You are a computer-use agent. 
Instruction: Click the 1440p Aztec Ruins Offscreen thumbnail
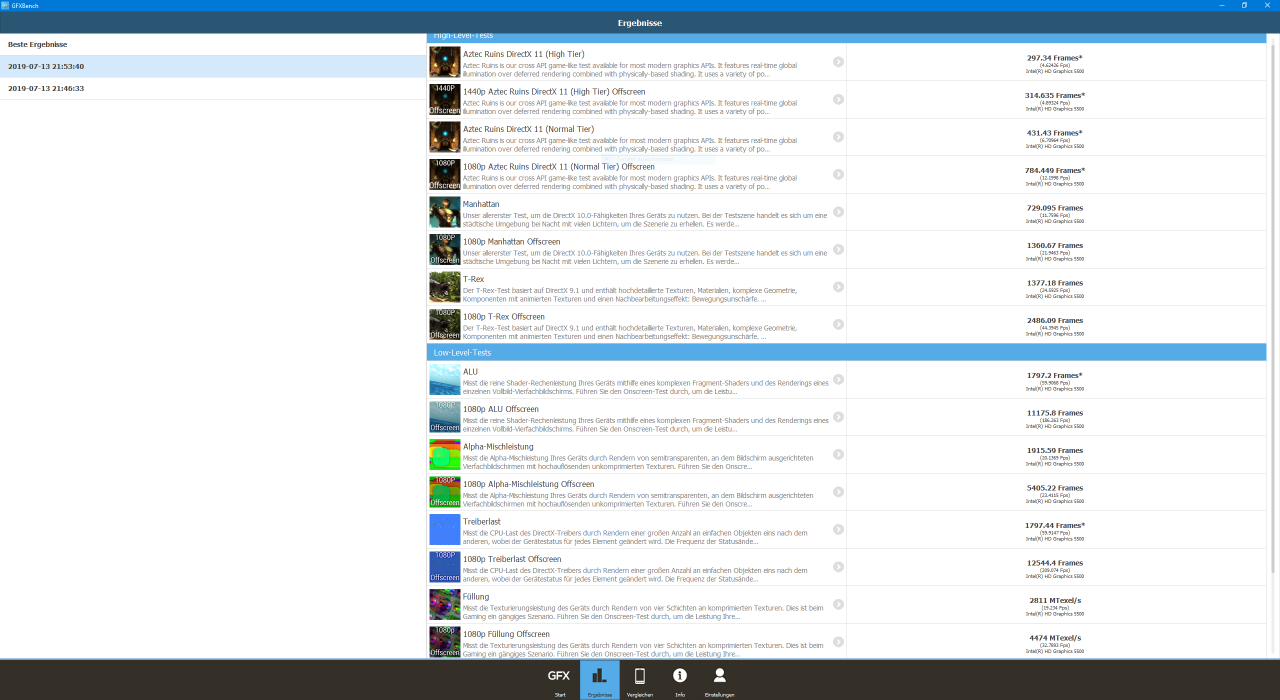445,99
